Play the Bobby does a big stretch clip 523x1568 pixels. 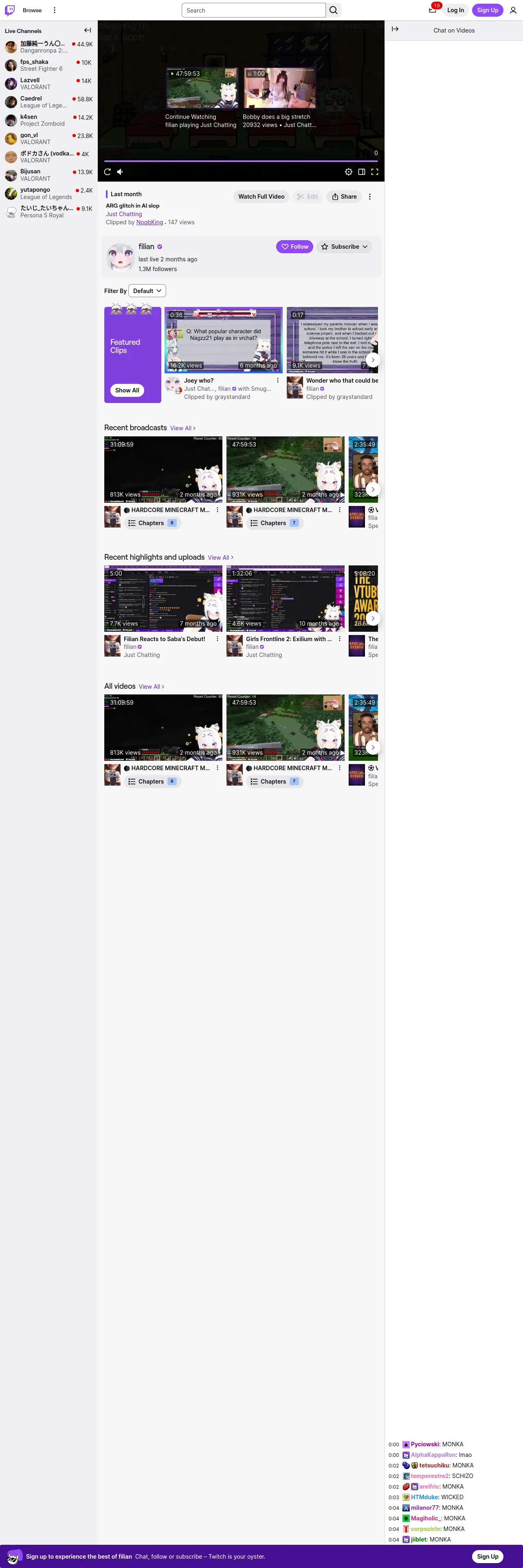(279, 88)
